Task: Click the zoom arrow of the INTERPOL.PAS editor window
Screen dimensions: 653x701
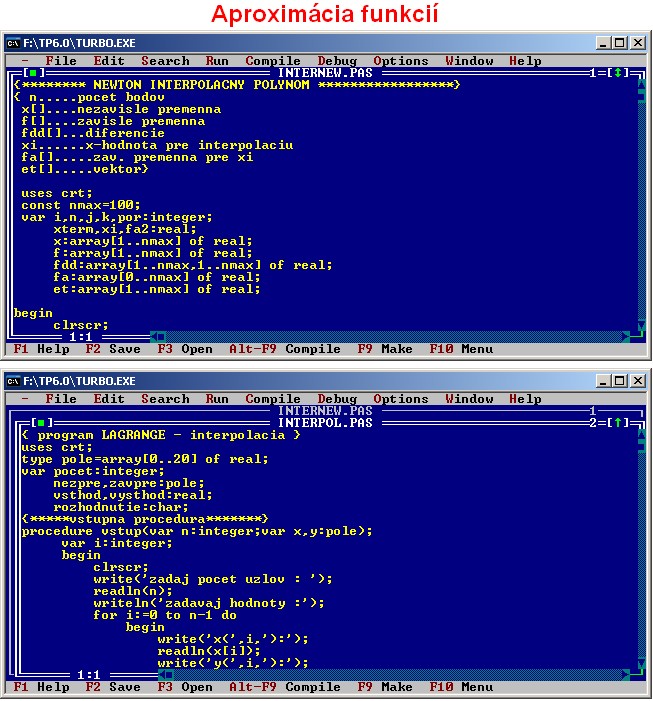Action: [x=617, y=423]
